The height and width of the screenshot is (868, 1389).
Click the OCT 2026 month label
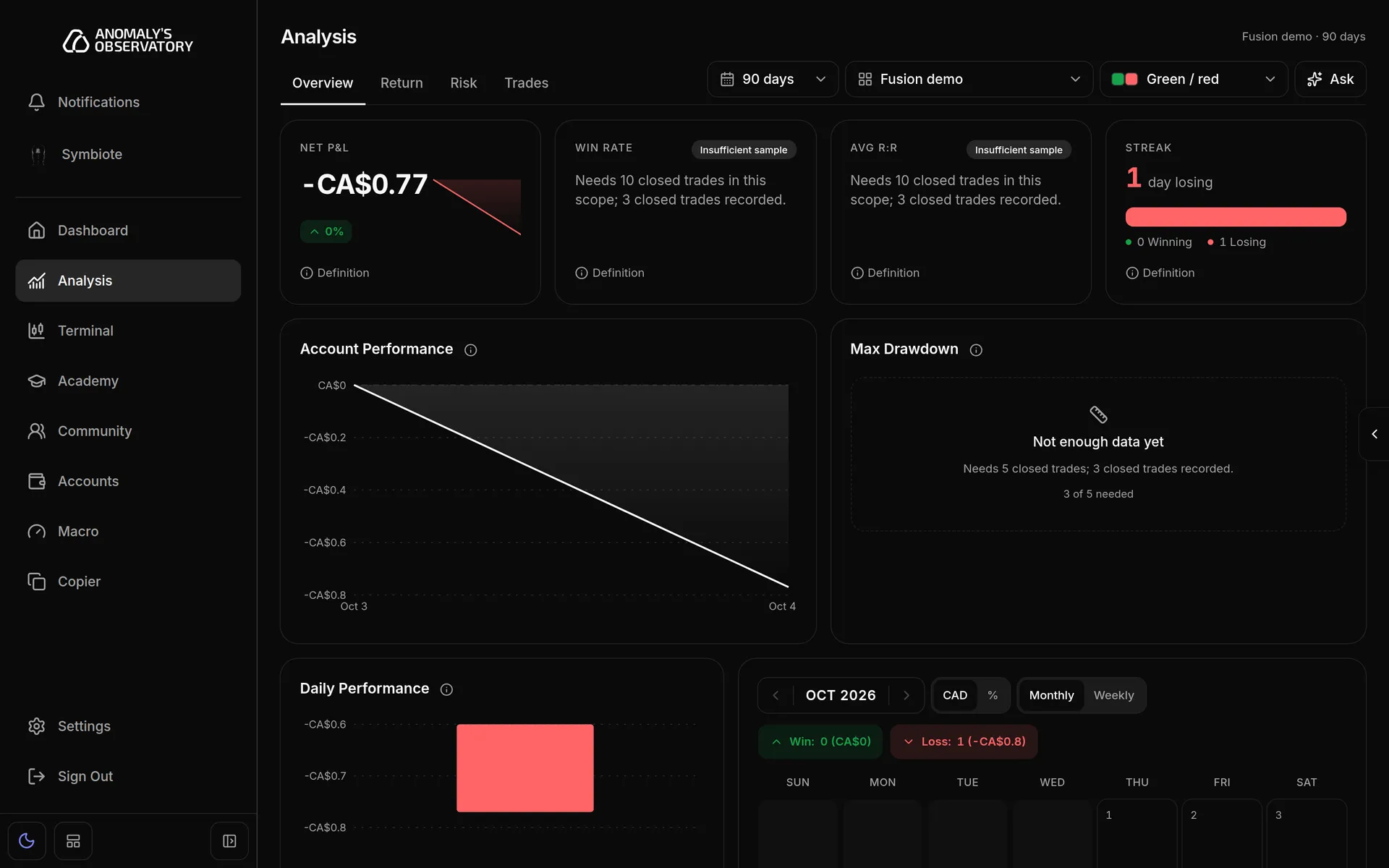coord(841,695)
